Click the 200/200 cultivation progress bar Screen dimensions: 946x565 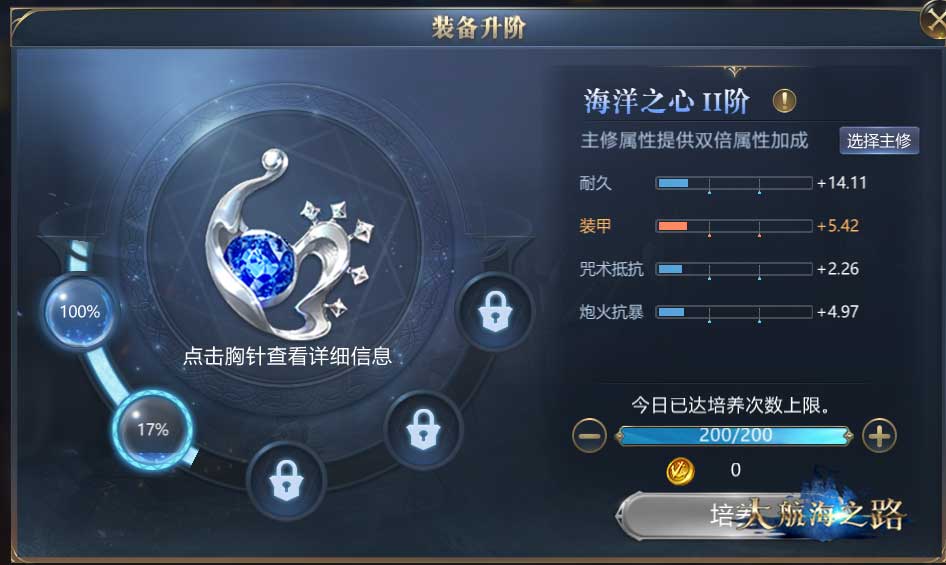pyautogui.click(x=734, y=435)
